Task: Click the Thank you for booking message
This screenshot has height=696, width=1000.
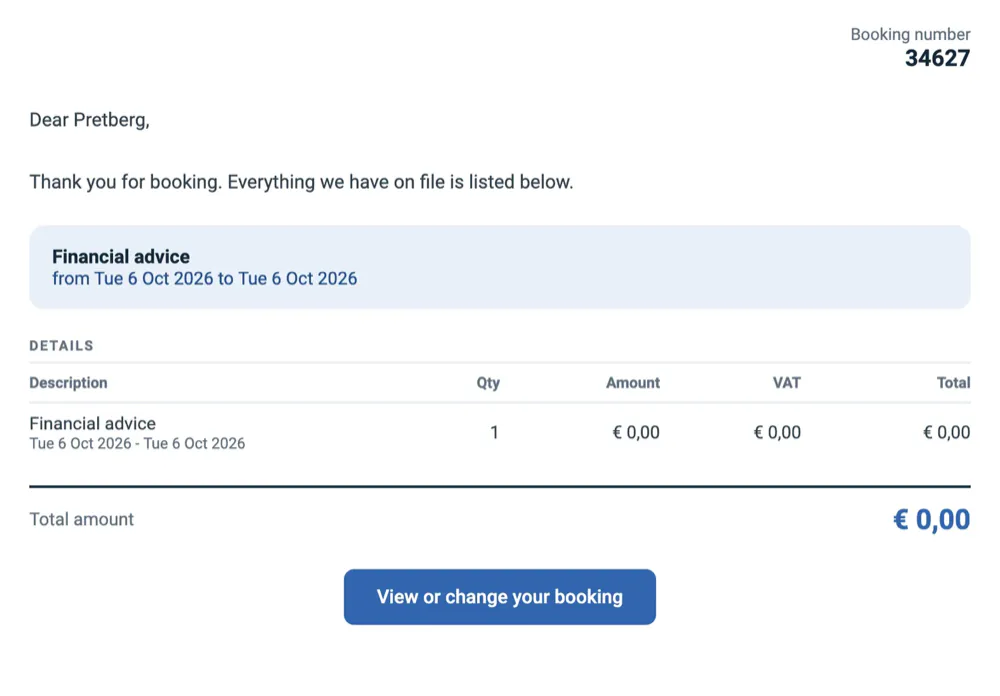Action: [301, 182]
